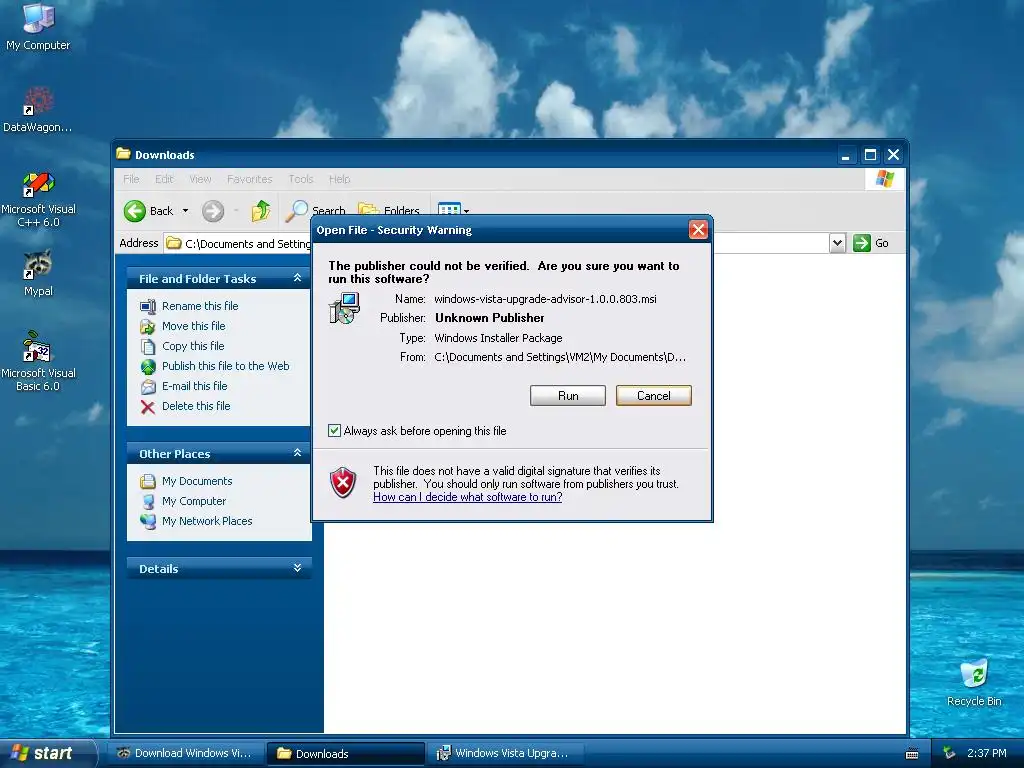
Task: Open the Address bar dropdown arrow
Action: click(837, 243)
